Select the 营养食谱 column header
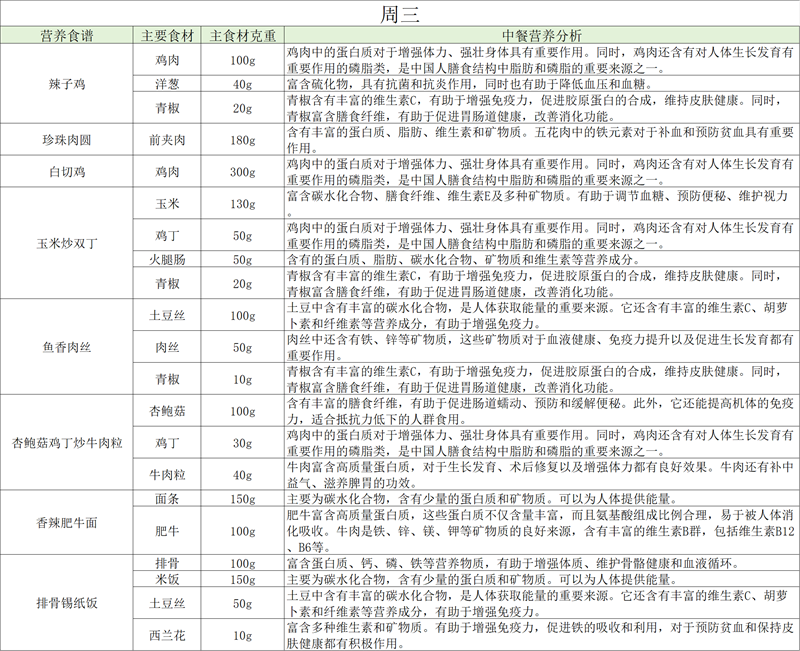 point(67,36)
